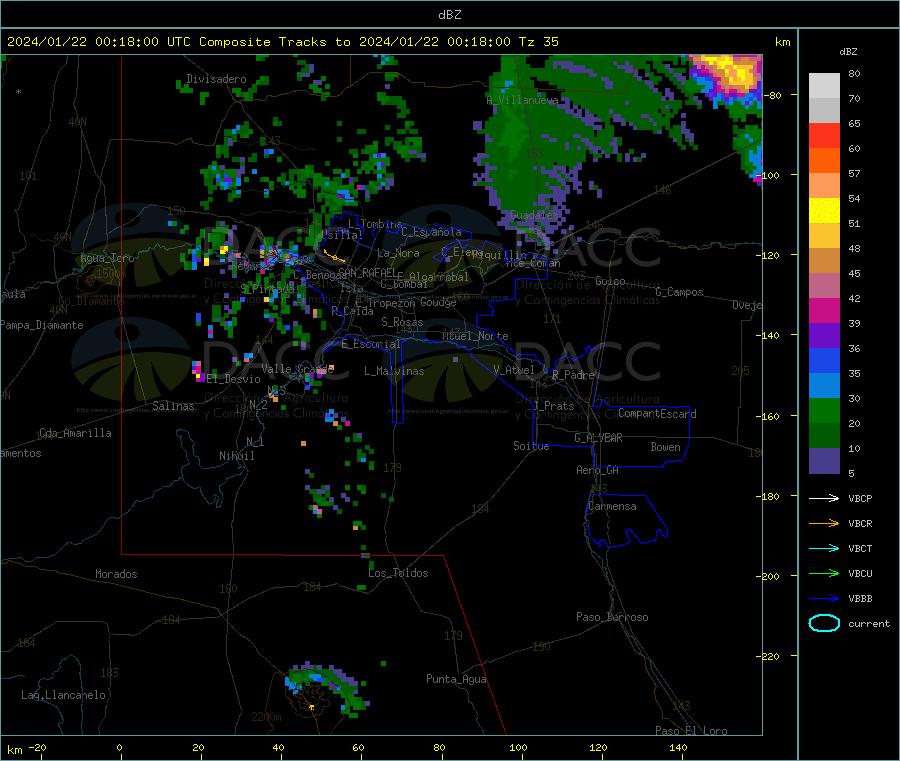Click the white VBCP arrow legend icon
This screenshot has height=761, width=900.
tap(824, 498)
